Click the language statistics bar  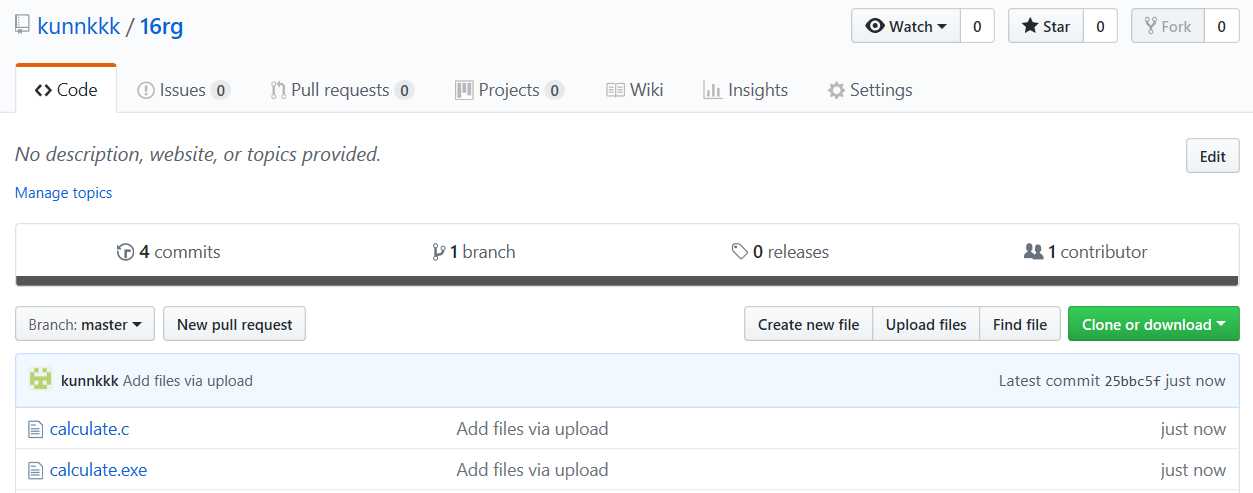pyautogui.click(x=627, y=281)
